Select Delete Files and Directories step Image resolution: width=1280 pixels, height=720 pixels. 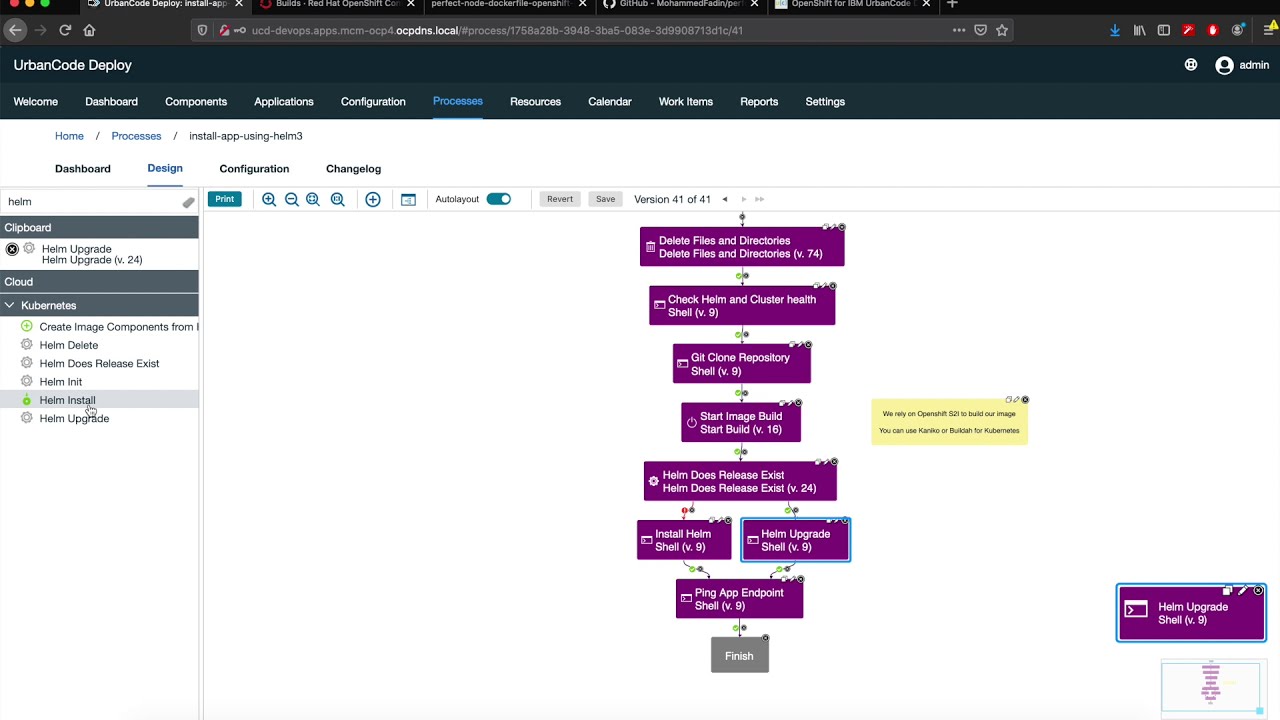(x=742, y=247)
